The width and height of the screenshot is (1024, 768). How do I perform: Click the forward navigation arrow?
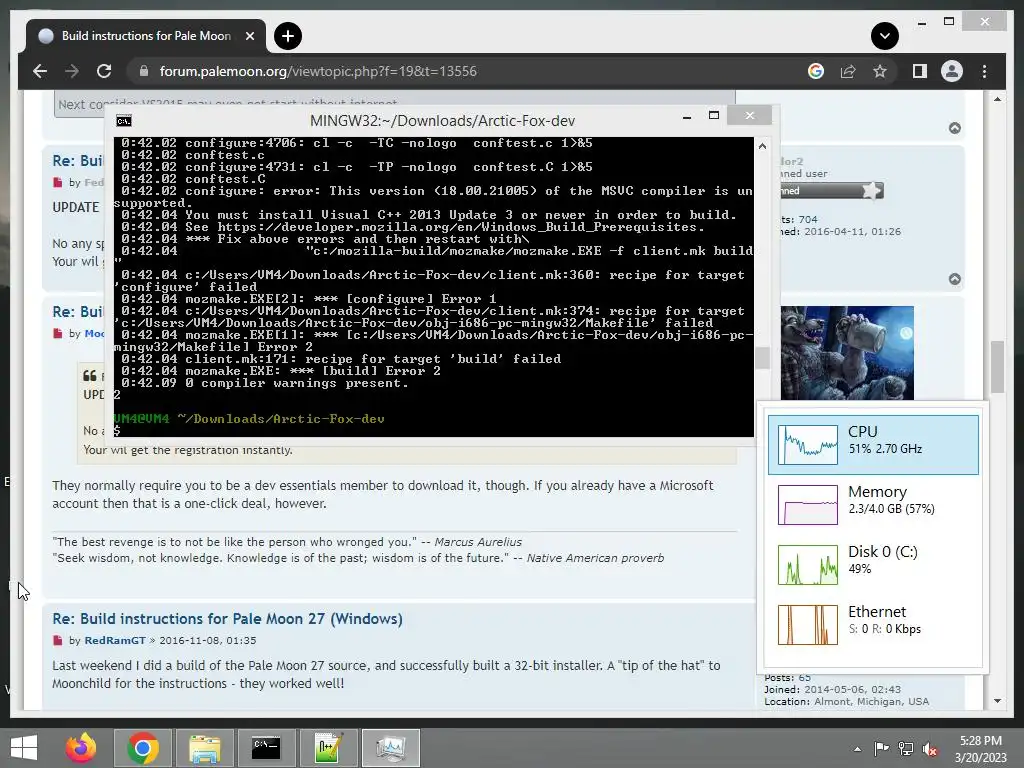(72, 71)
